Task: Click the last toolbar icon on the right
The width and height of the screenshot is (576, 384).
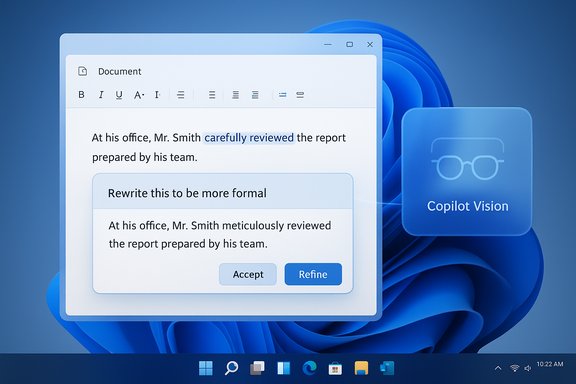Action: tap(300, 95)
